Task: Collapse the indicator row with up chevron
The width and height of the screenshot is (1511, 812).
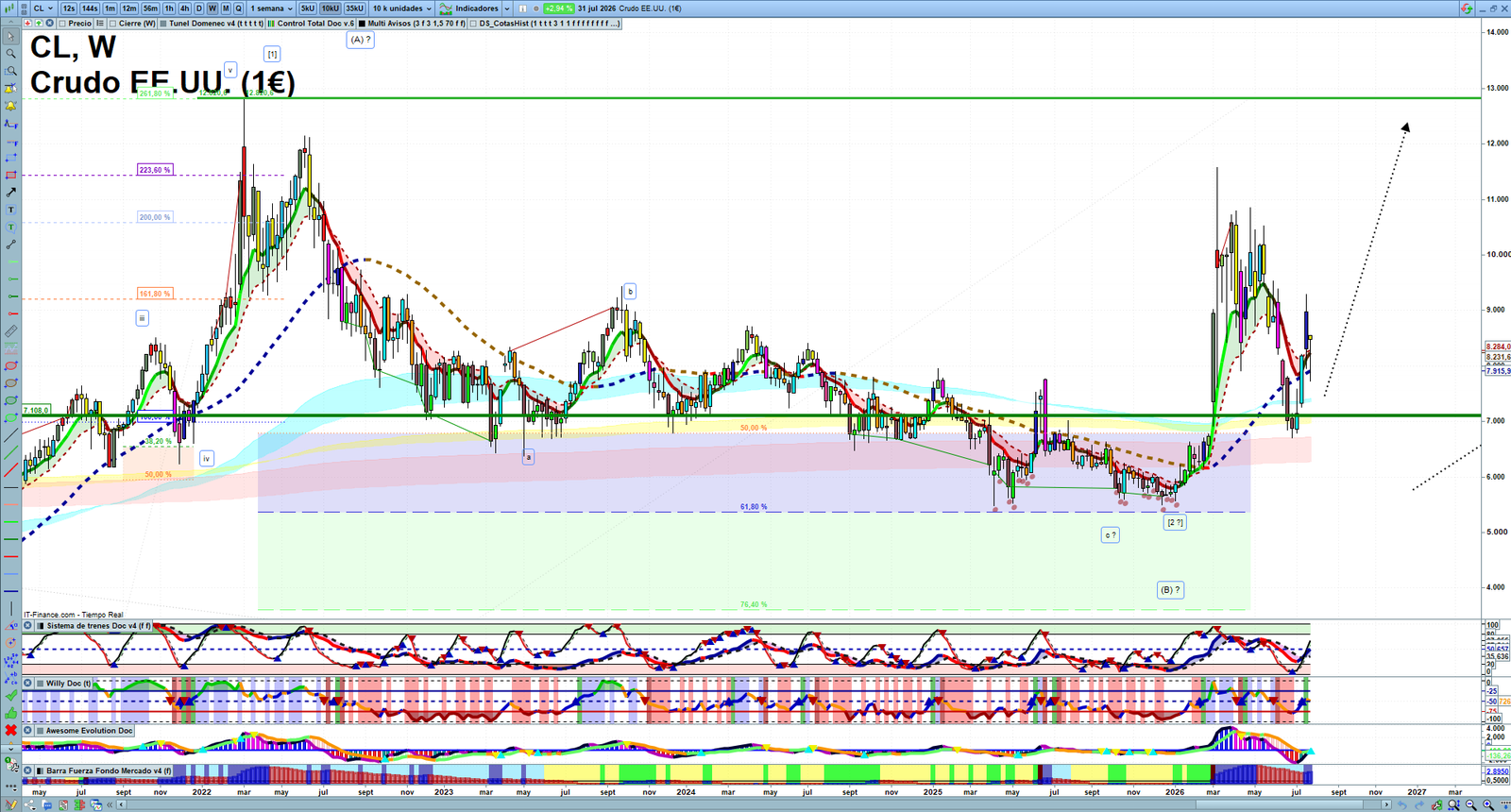Action: click(10, 23)
